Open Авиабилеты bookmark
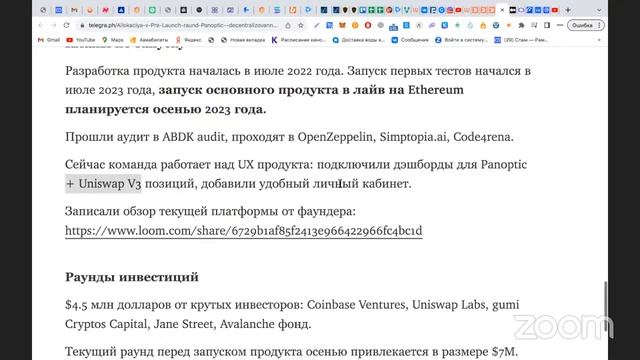 click(x=149, y=40)
